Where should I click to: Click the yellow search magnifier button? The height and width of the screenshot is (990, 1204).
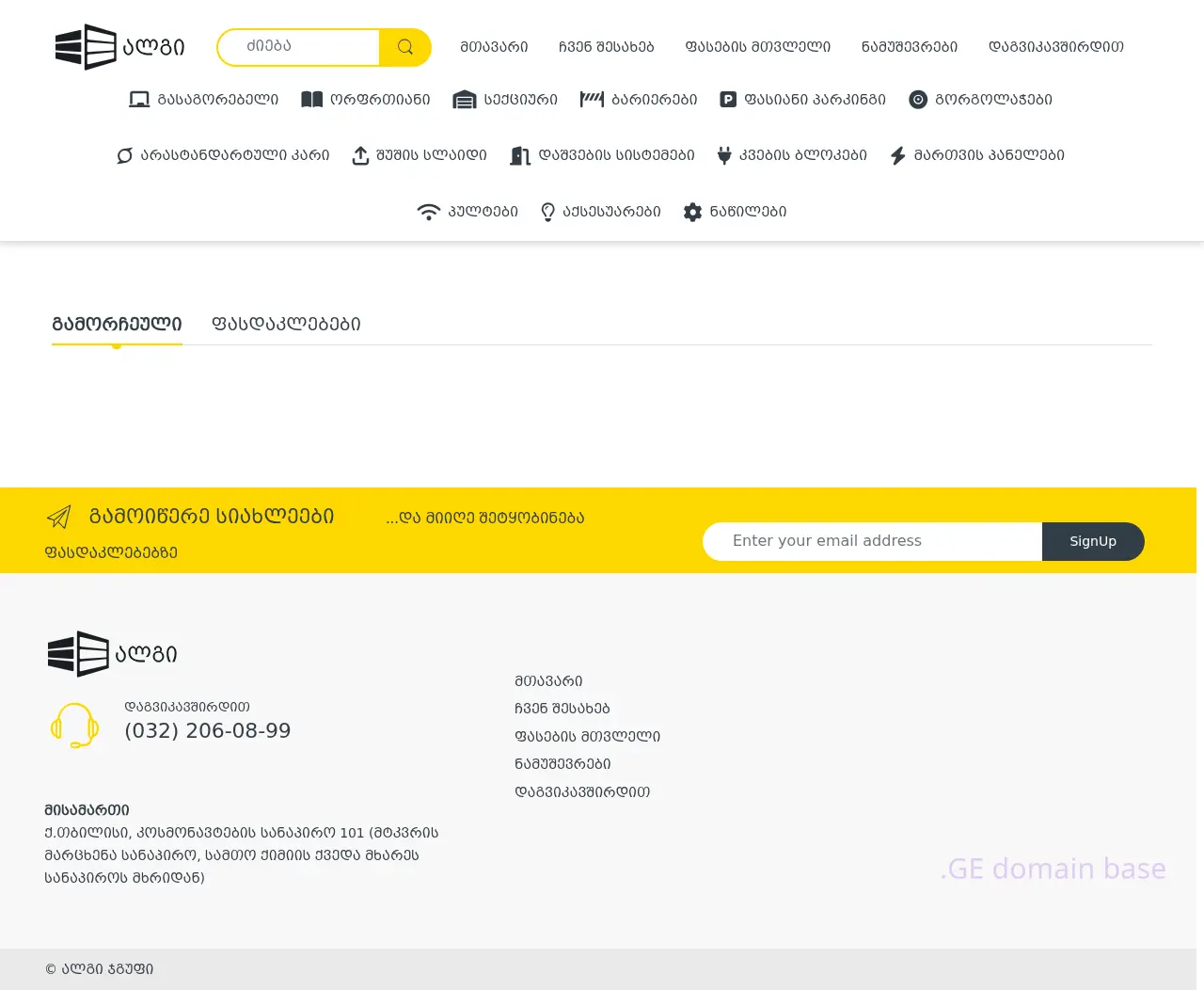(405, 47)
